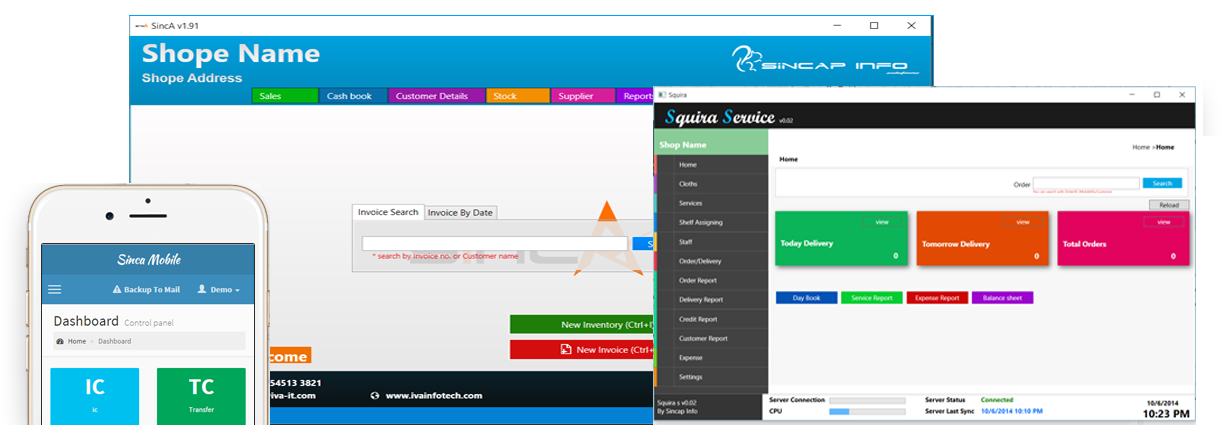The image size is (1221, 425).
Task: Select Order Report in Squira sidebar
Action: click(x=711, y=280)
